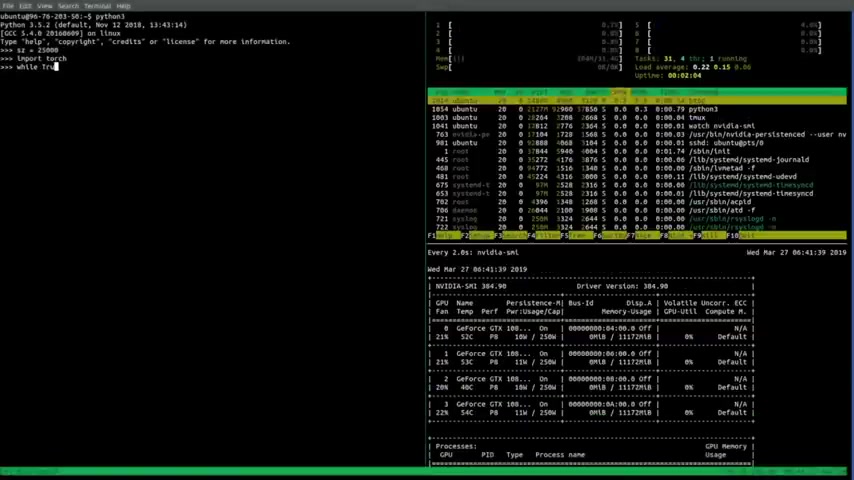This screenshot has height=480, width=854.
Task: Click the 'Tasks: 31' summary line
Action: click(x=691, y=59)
